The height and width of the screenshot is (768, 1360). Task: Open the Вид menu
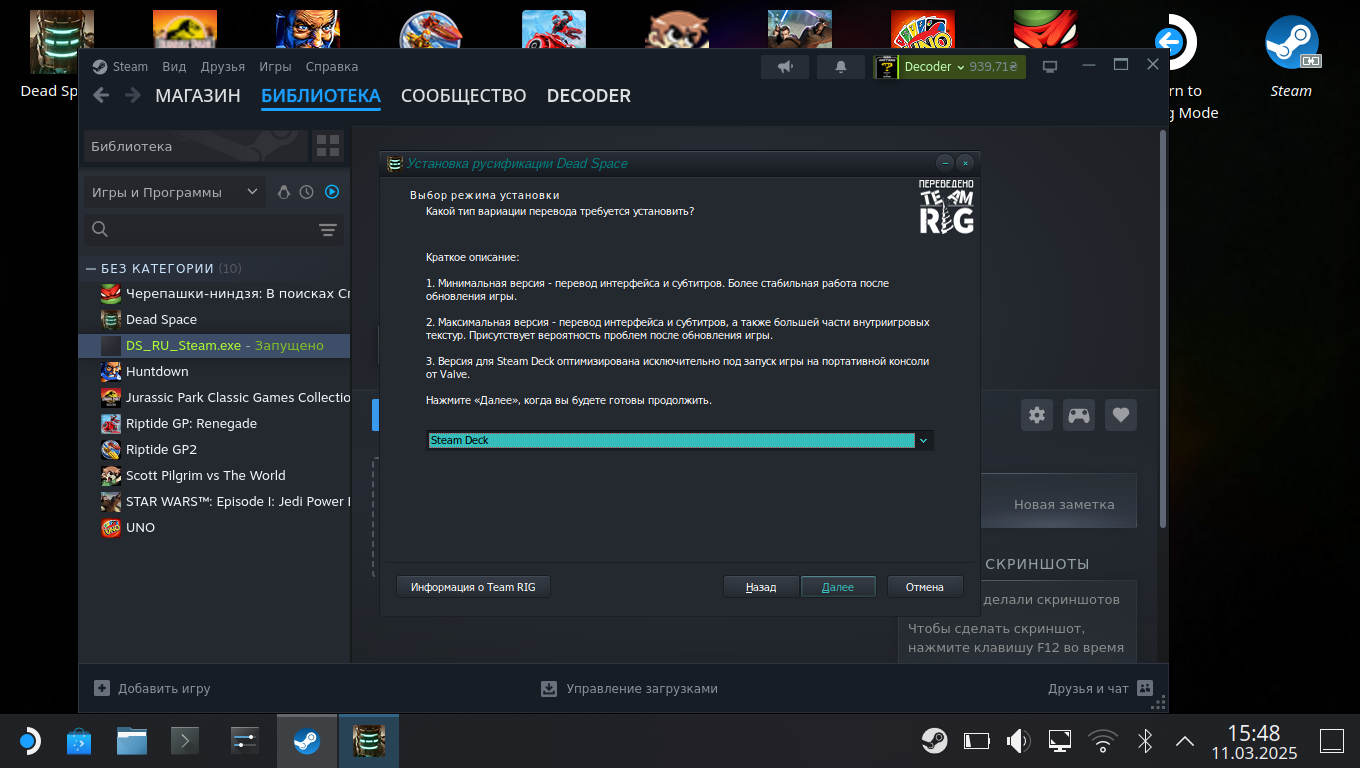click(174, 67)
